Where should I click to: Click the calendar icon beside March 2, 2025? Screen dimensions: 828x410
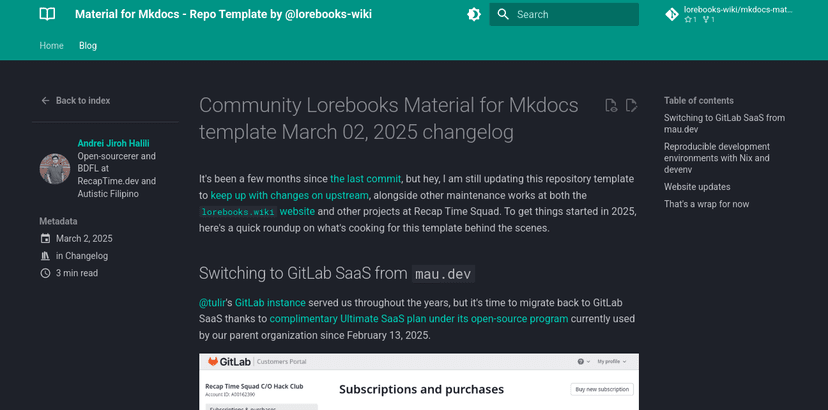click(45, 238)
